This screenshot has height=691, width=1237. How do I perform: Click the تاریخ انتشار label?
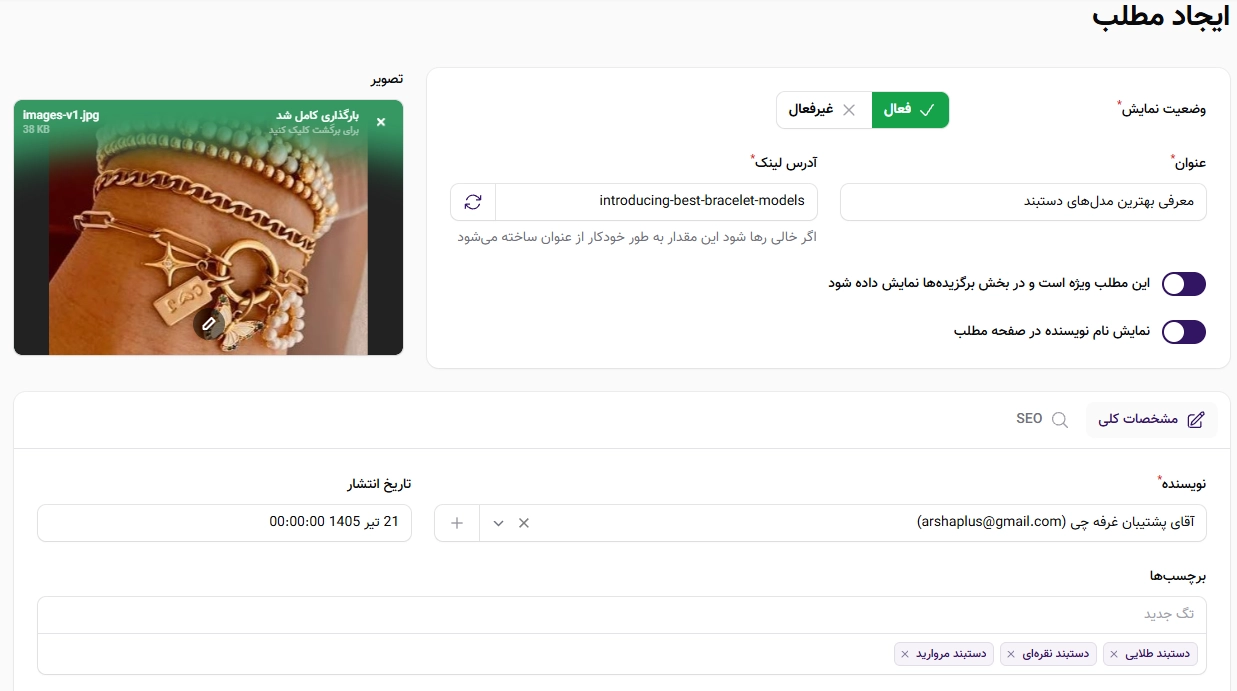(x=379, y=484)
